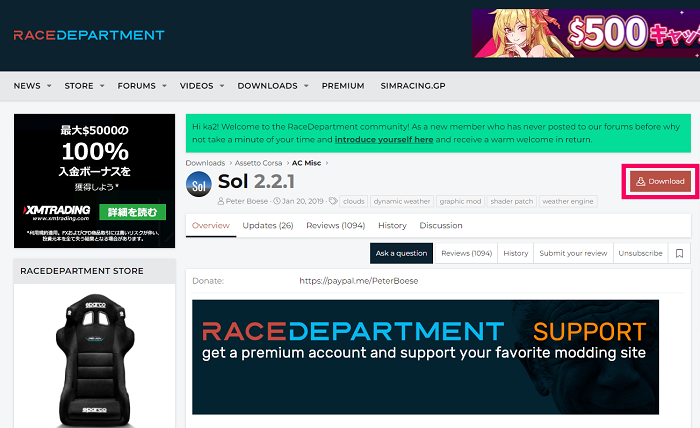
Task: Click the red Download button
Action: click(x=660, y=181)
